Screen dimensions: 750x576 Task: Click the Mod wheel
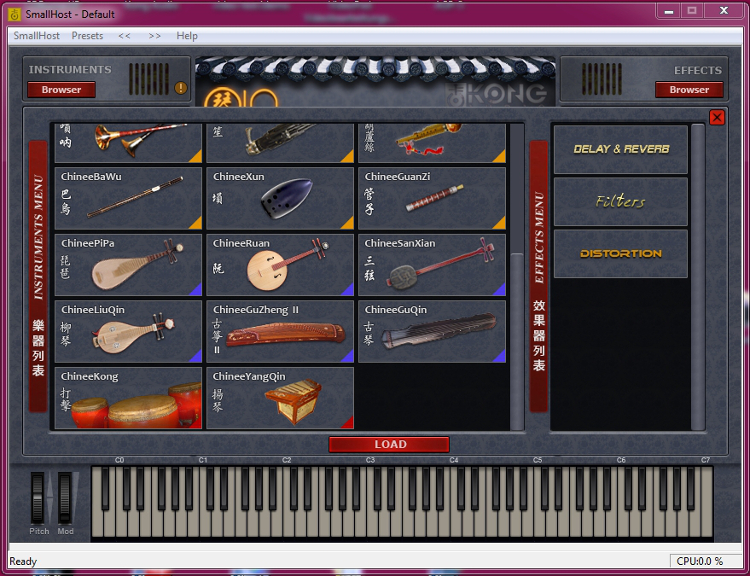(65, 498)
